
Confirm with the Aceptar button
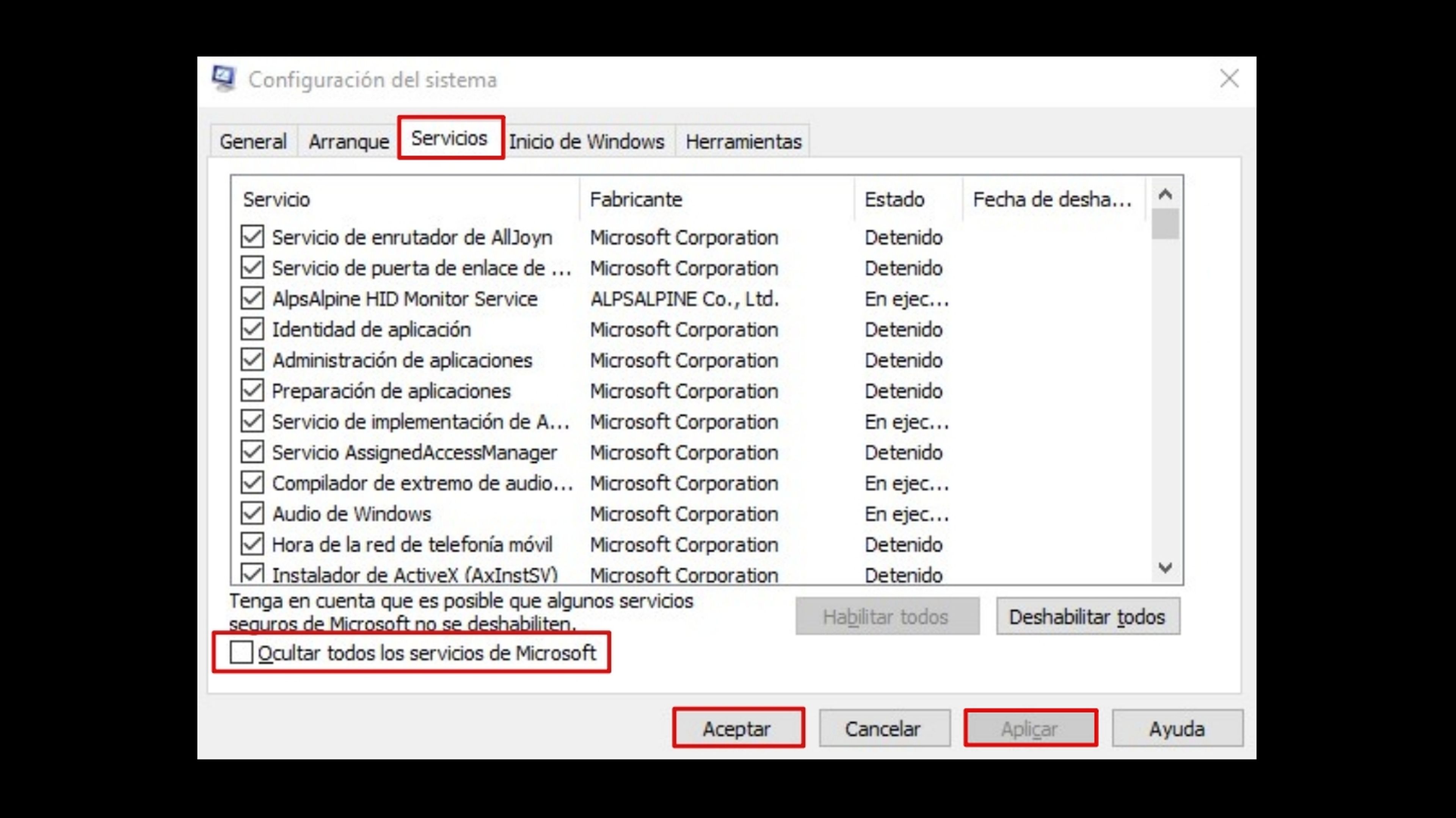tap(738, 728)
